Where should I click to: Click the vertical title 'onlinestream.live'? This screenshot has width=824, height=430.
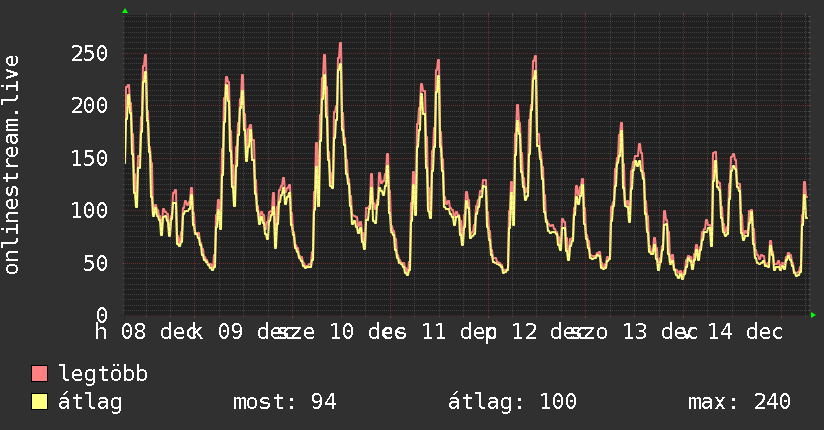[x=11, y=165]
